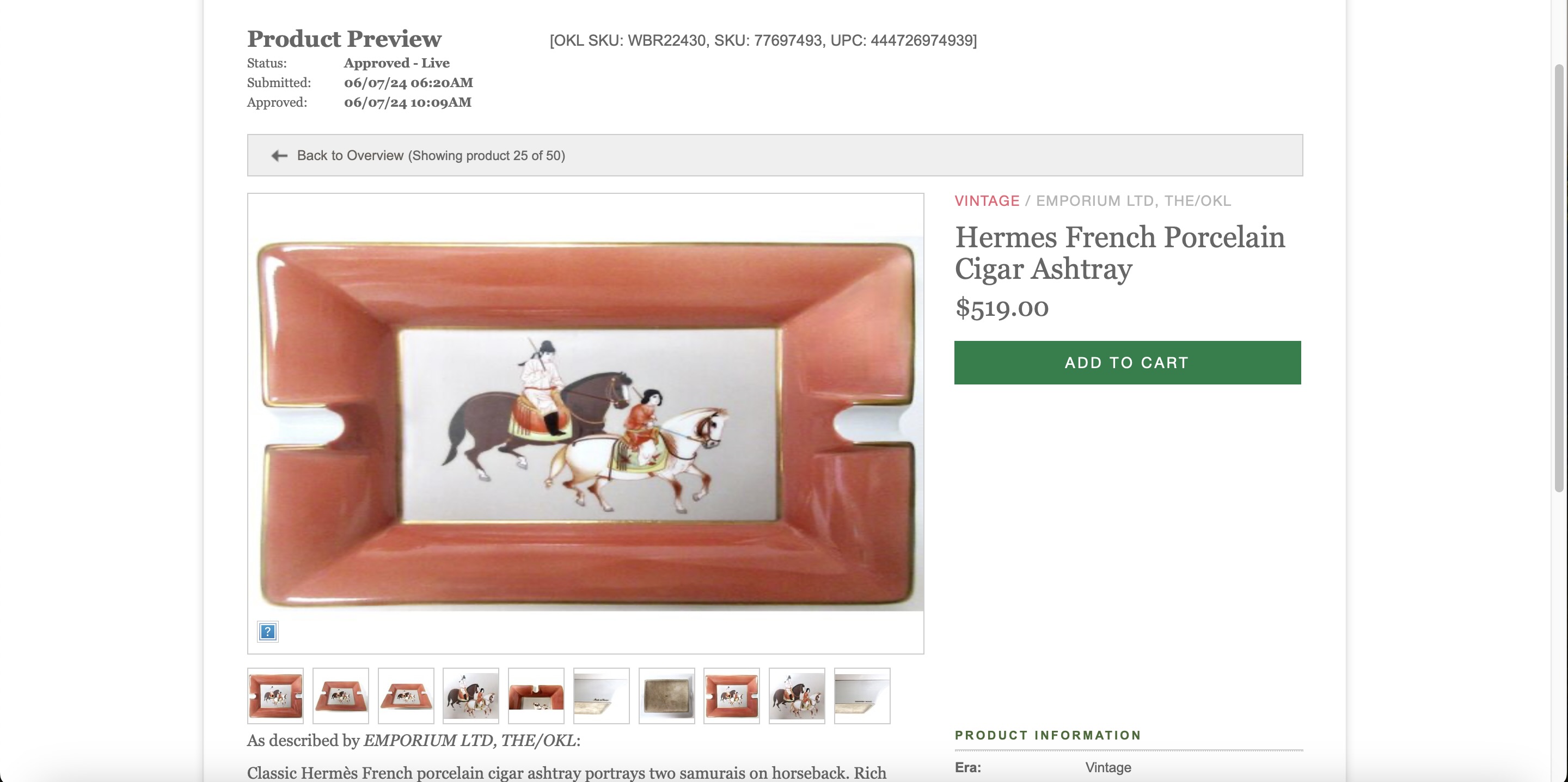Select the ninth thumbnail with riders closeup
1568x782 pixels.
click(797, 695)
